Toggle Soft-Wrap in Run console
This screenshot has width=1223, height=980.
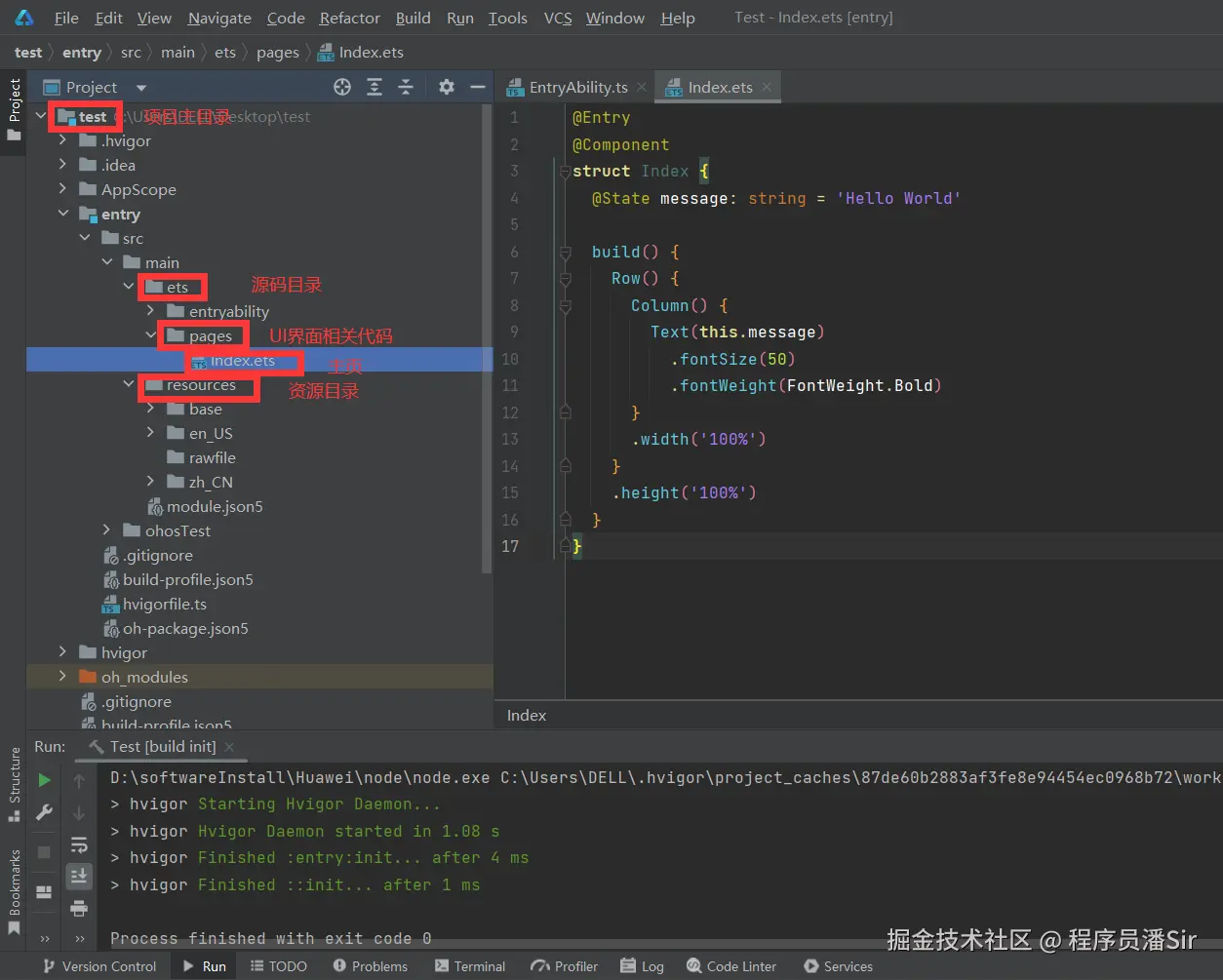(79, 844)
